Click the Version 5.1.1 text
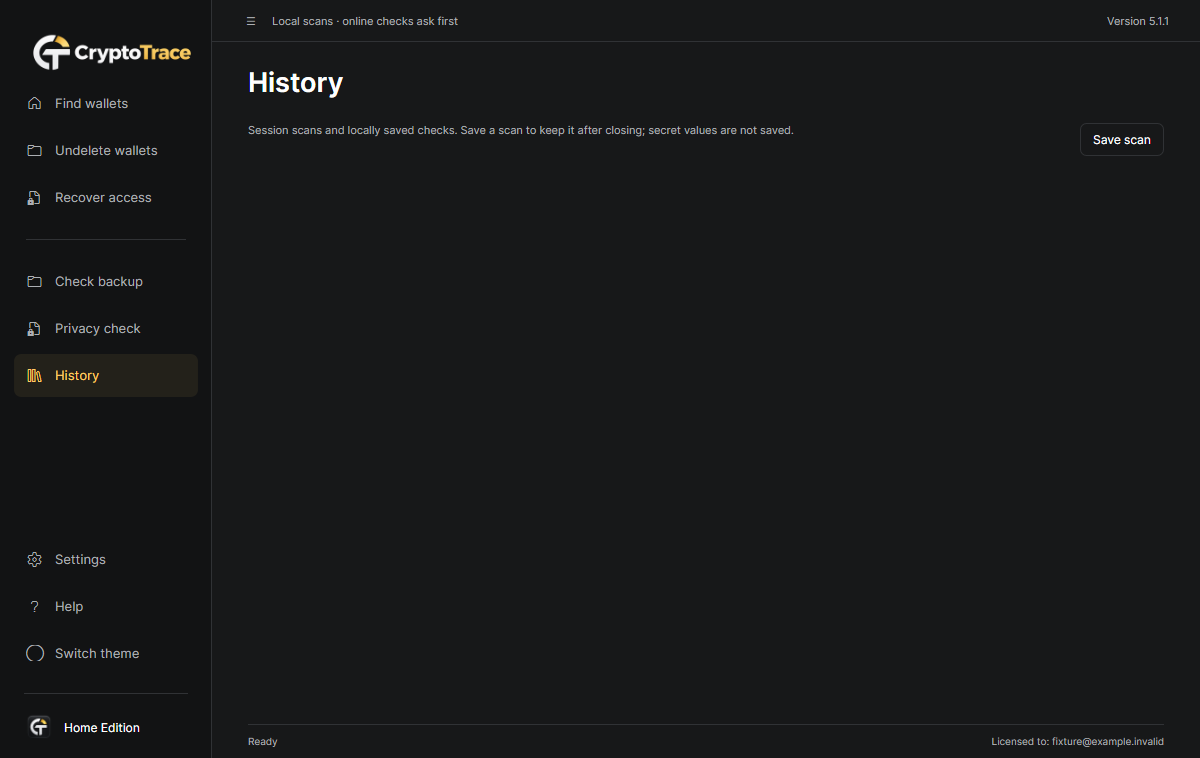Image resolution: width=1200 pixels, height=758 pixels. (1138, 21)
